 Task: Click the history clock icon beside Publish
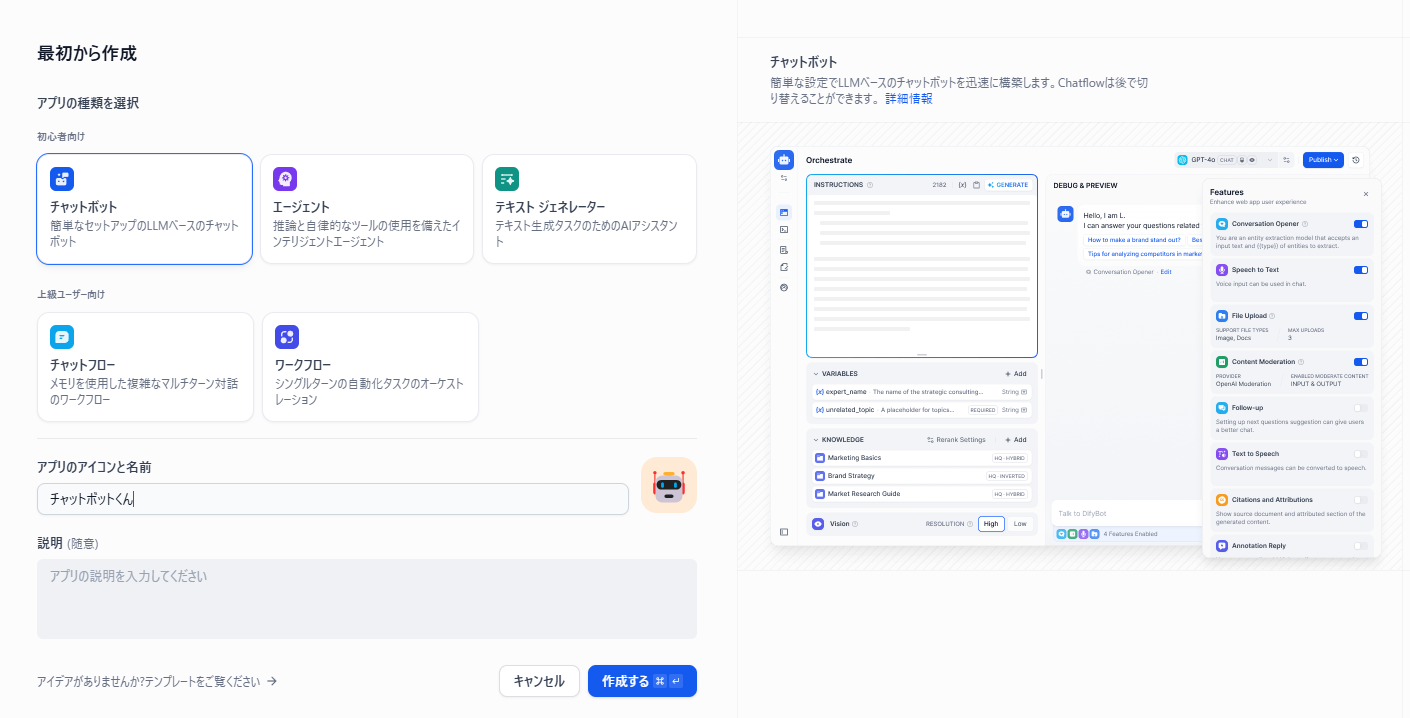1356,160
